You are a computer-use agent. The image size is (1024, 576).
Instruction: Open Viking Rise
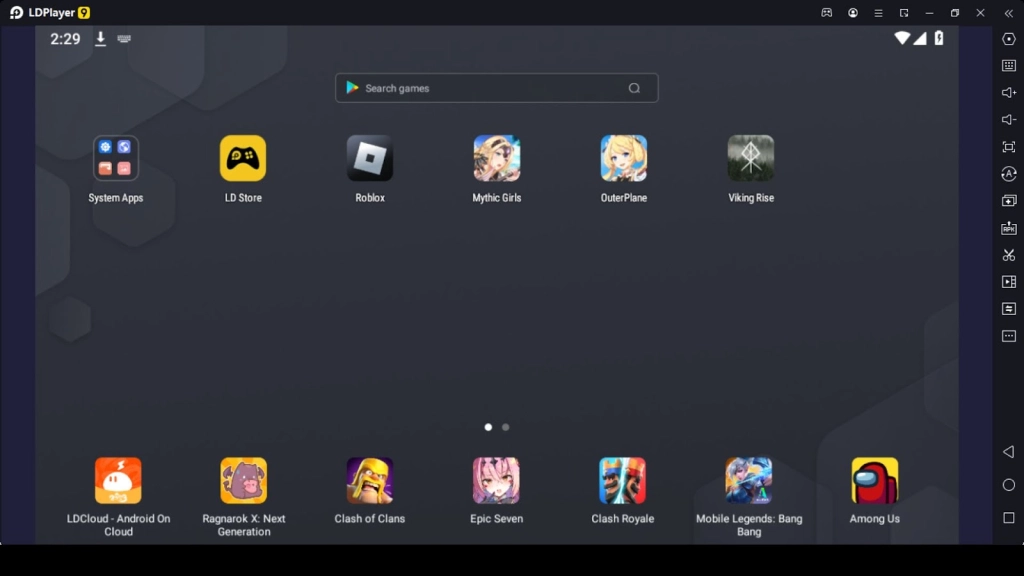click(751, 158)
